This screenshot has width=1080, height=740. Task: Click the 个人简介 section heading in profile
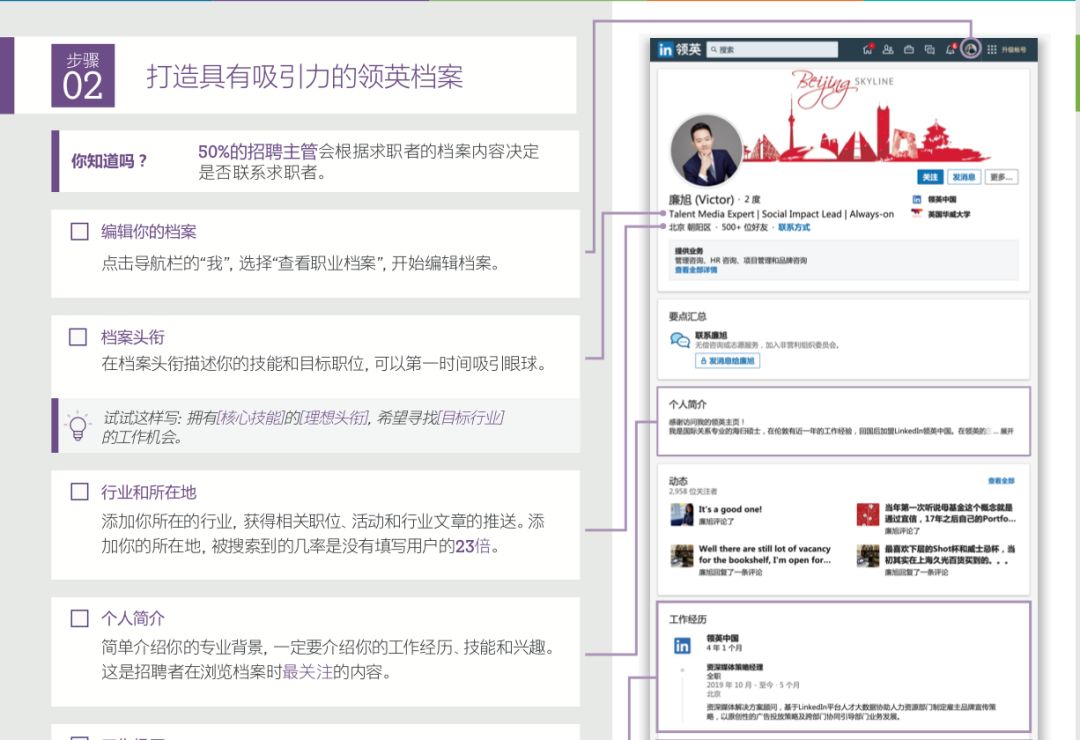[687, 404]
